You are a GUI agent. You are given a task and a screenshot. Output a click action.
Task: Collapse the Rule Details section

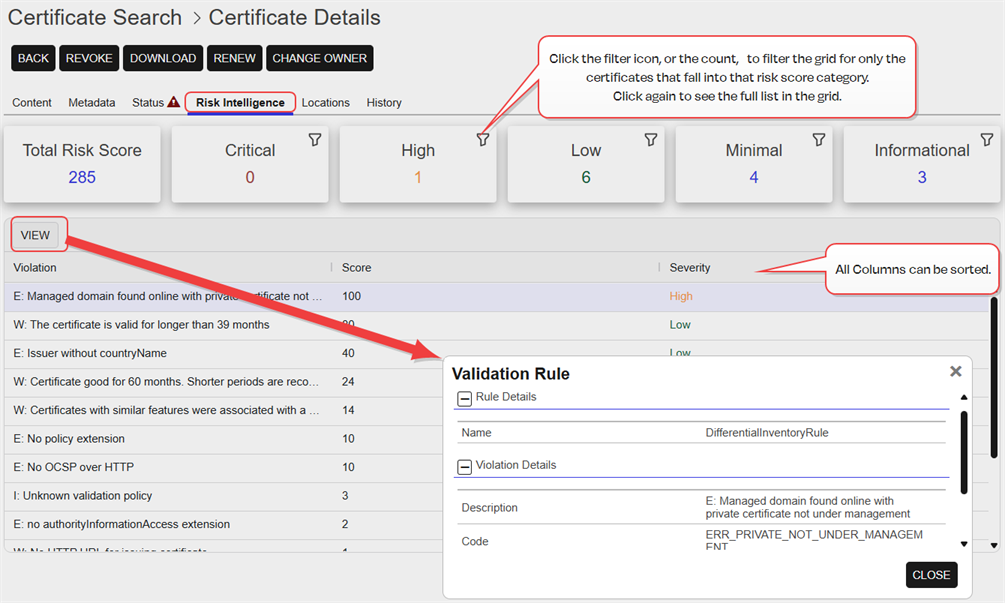pyautogui.click(x=465, y=398)
